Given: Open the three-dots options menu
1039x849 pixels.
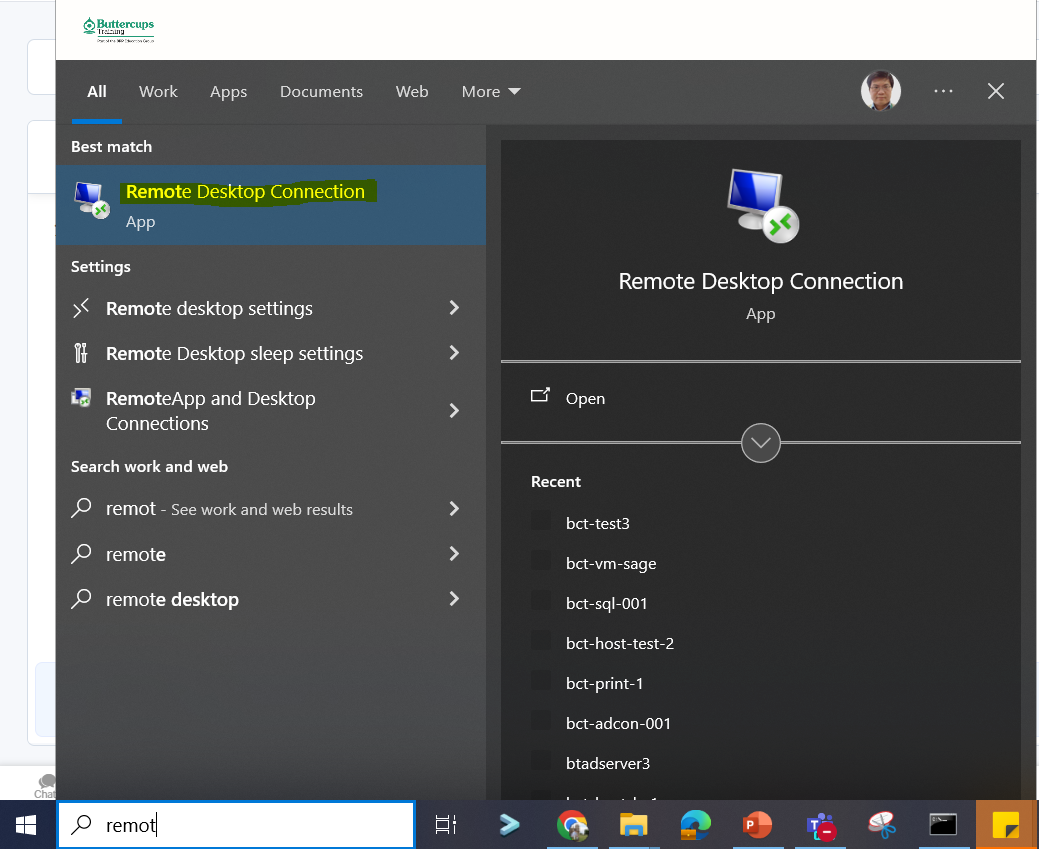Looking at the screenshot, I should (943, 91).
